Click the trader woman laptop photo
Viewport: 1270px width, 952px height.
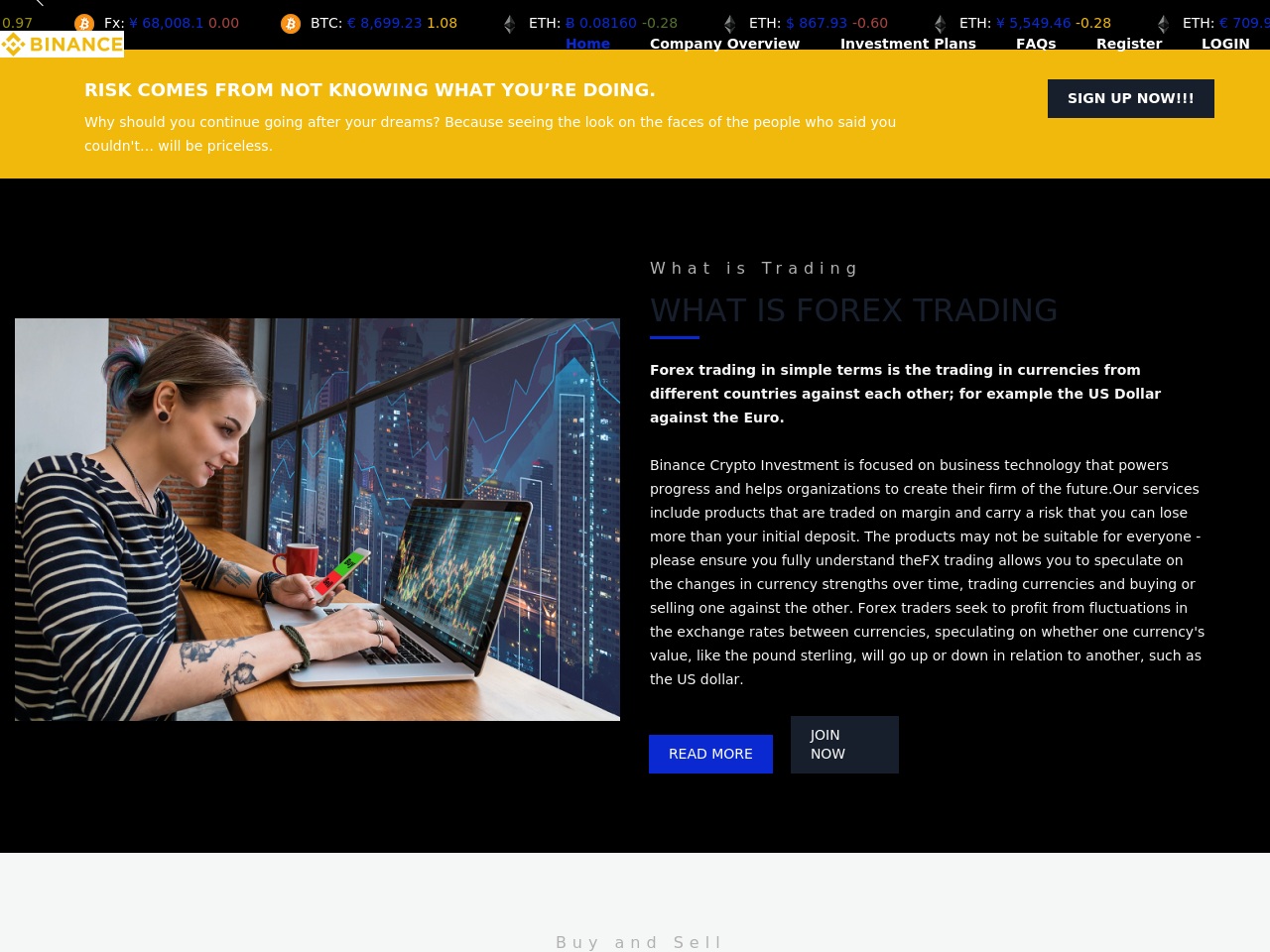(317, 520)
